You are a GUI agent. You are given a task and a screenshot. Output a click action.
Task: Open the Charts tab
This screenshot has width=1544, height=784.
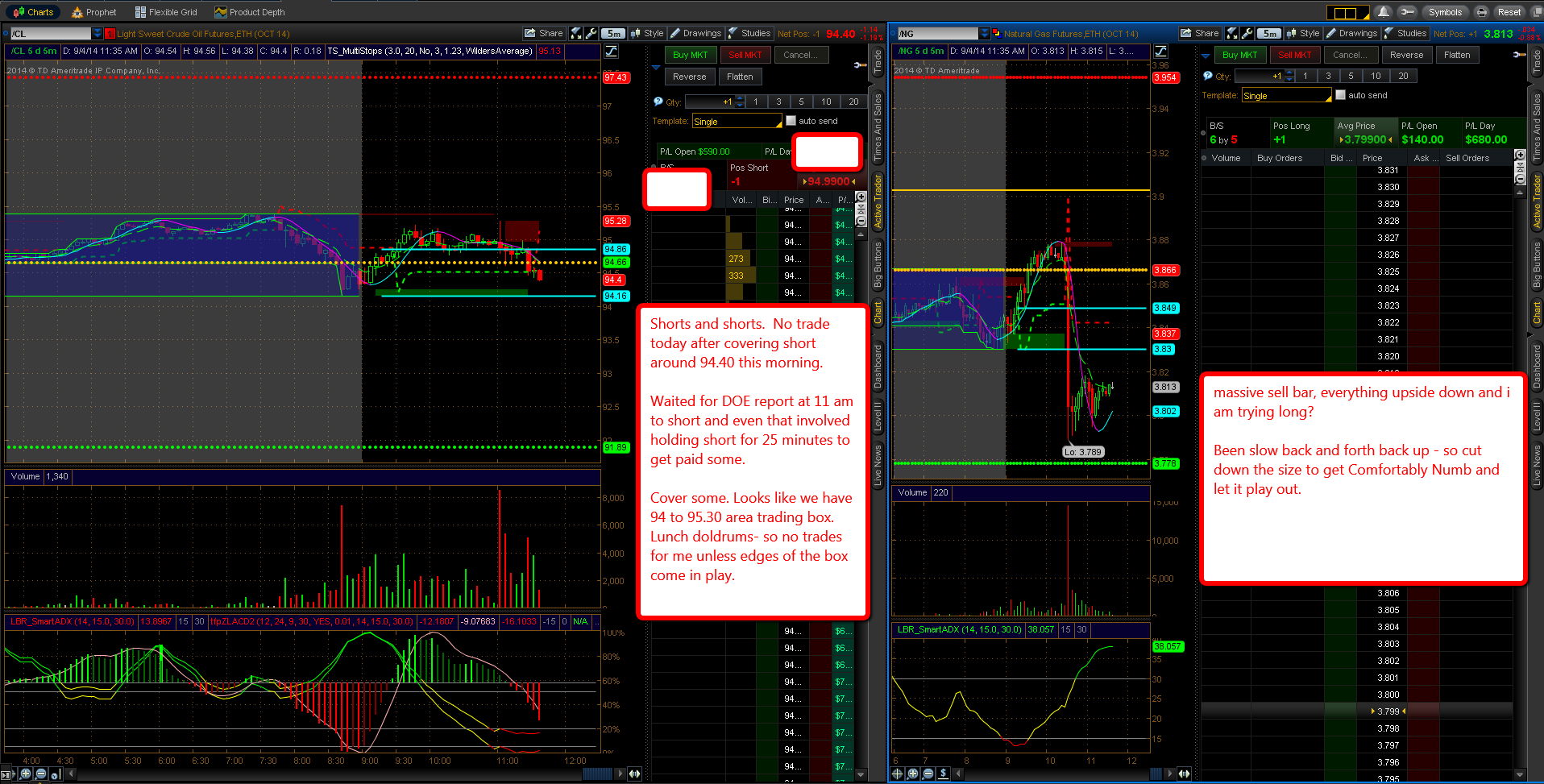pos(34,12)
